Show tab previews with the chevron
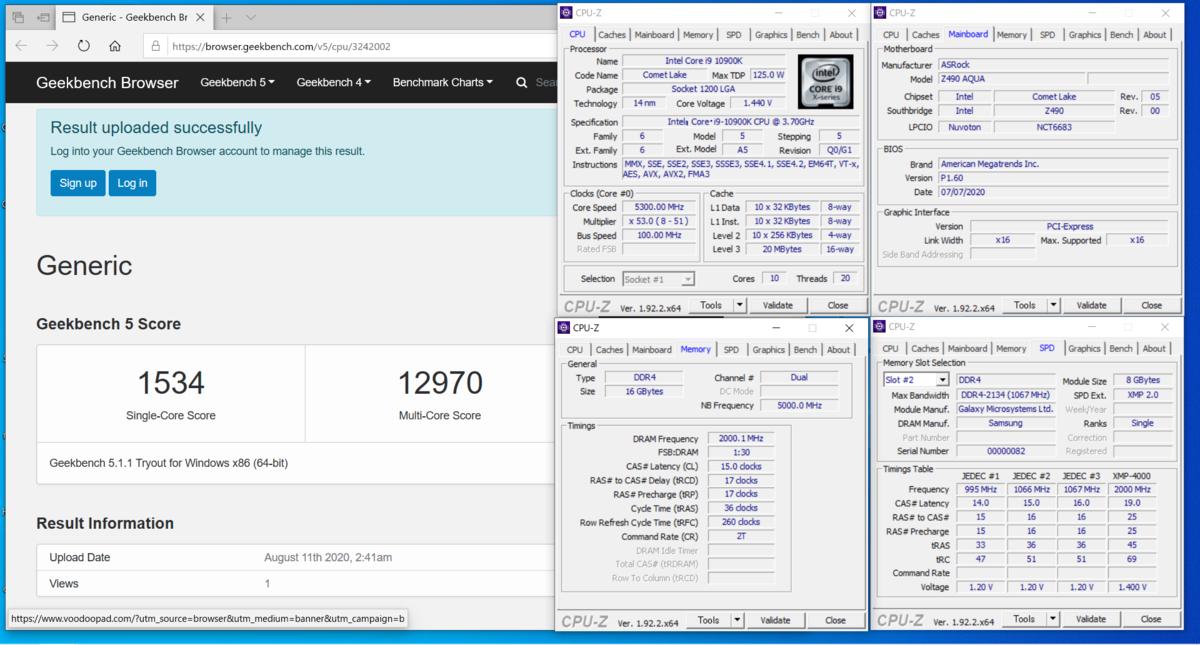Image resolution: width=1200 pixels, height=645 pixels. tap(251, 18)
